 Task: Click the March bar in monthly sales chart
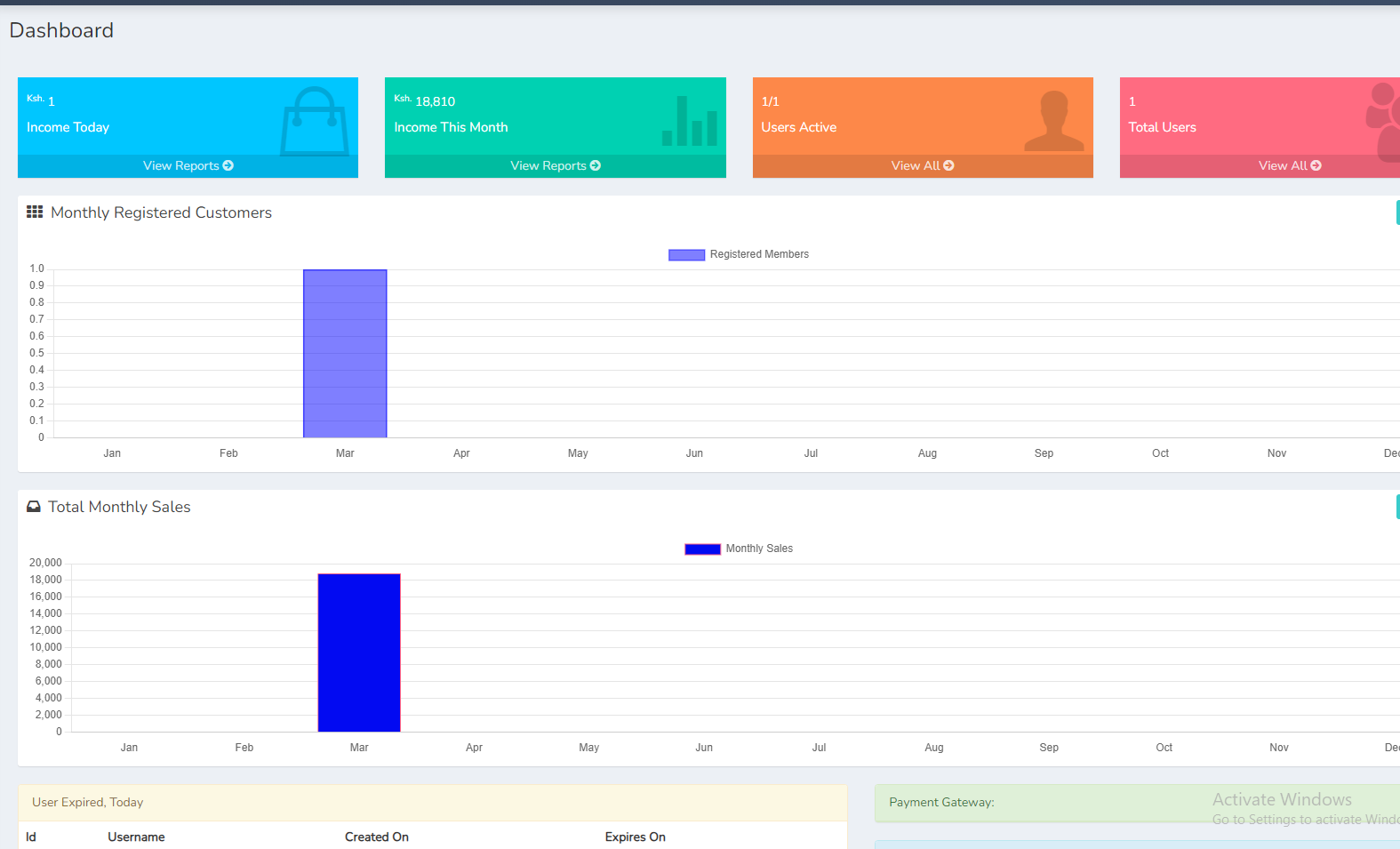point(359,653)
